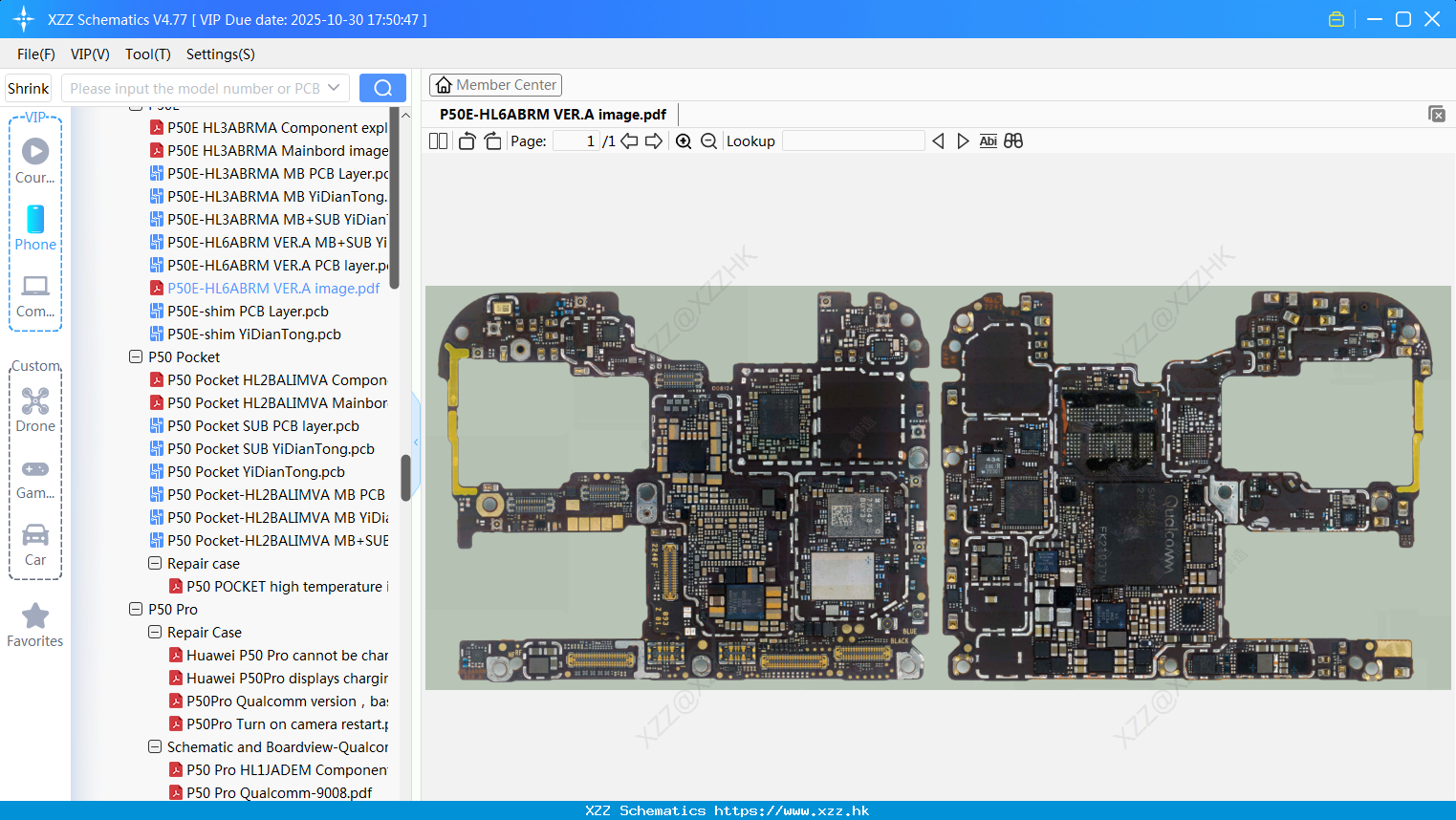
Task: Collapse Schematic and Boardview-Qualcomm folder
Action: pos(155,746)
